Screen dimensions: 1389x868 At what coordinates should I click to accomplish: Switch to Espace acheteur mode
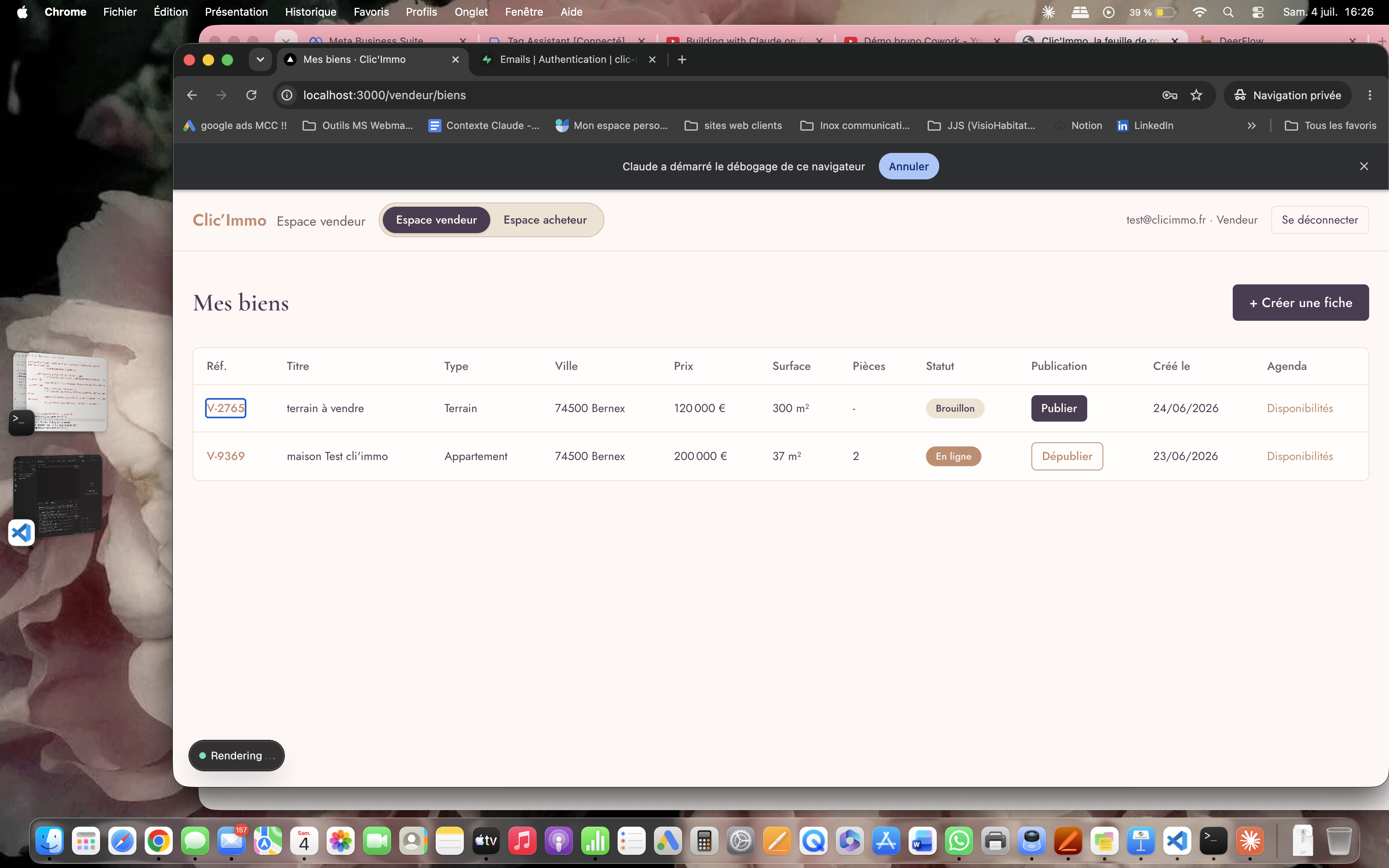(x=545, y=220)
